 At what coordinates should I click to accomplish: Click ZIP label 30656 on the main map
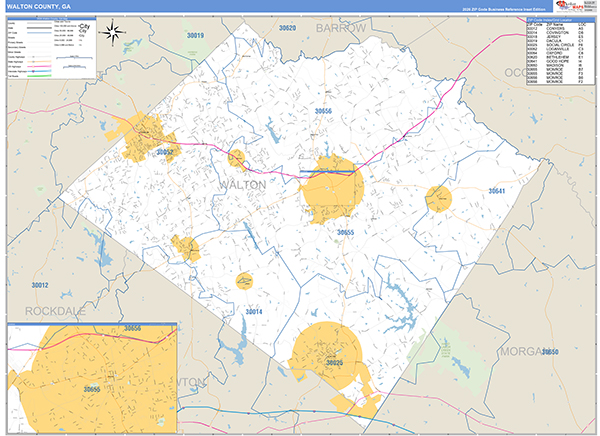coord(323,111)
